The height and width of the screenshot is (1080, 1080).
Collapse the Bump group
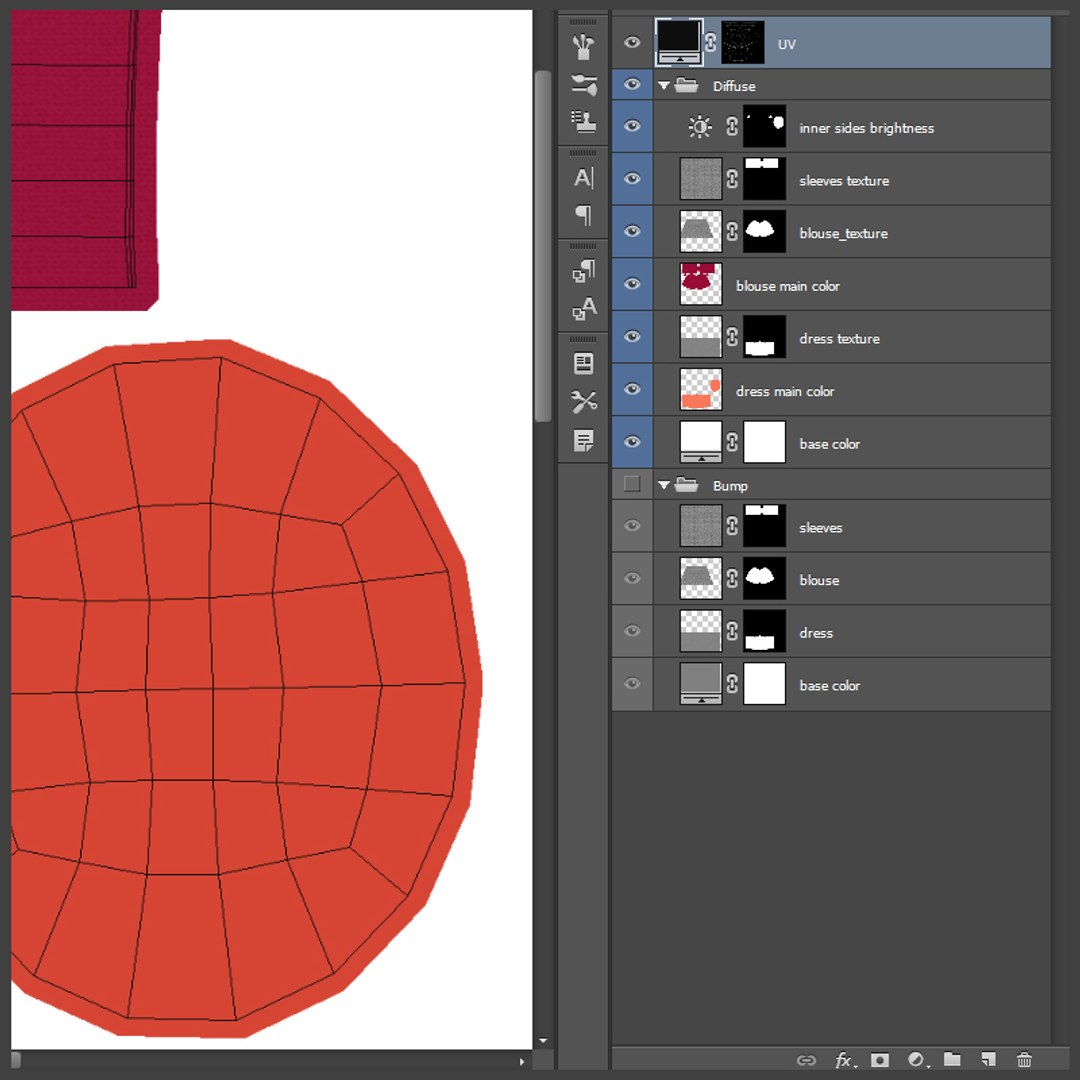point(664,485)
